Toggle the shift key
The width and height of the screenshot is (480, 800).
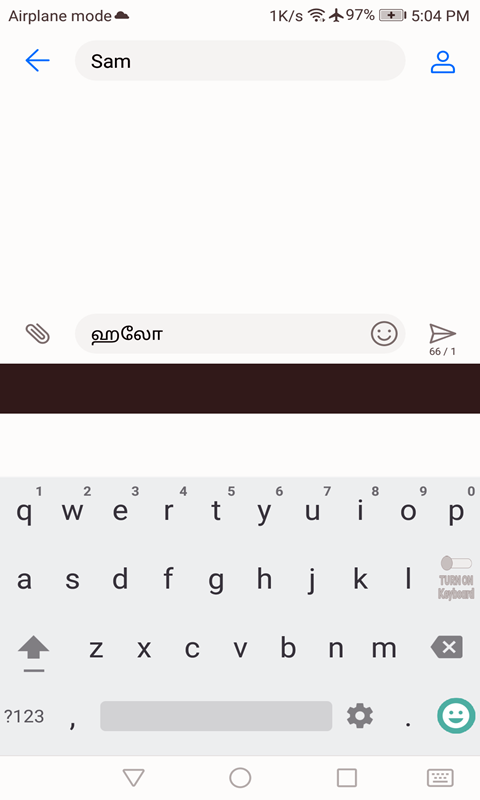(x=34, y=653)
